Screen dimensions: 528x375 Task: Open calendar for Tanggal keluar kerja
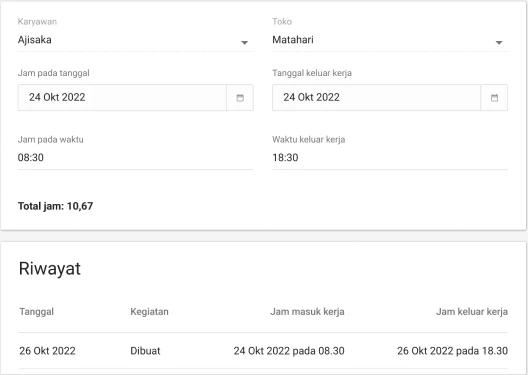pyautogui.click(x=494, y=98)
